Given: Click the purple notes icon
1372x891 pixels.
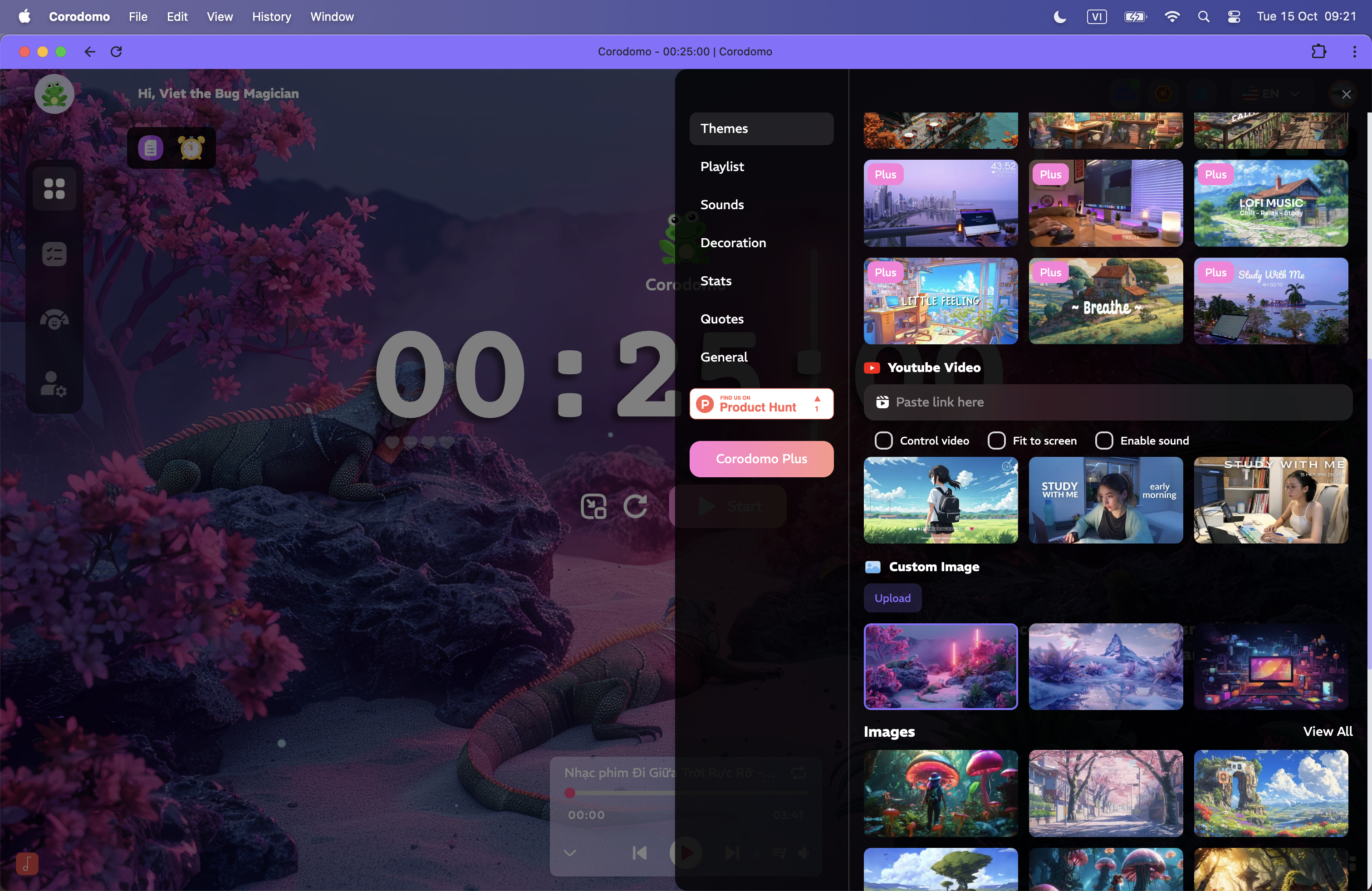Looking at the screenshot, I should click(x=151, y=148).
